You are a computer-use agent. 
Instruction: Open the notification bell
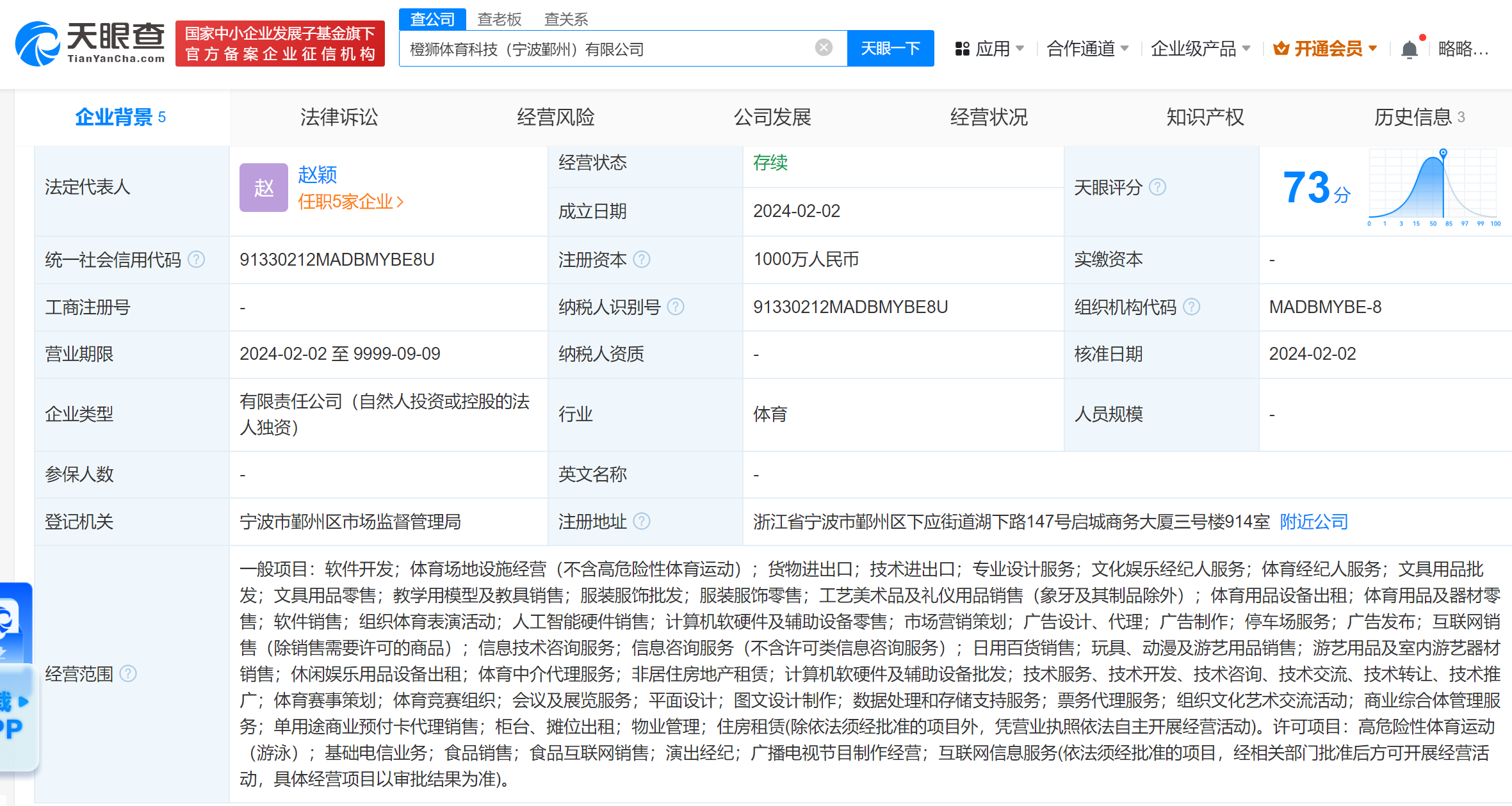(1409, 49)
